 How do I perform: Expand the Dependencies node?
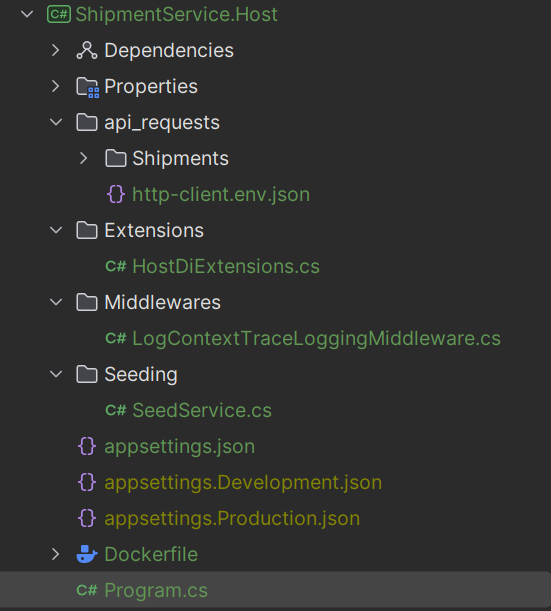(x=56, y=50)
